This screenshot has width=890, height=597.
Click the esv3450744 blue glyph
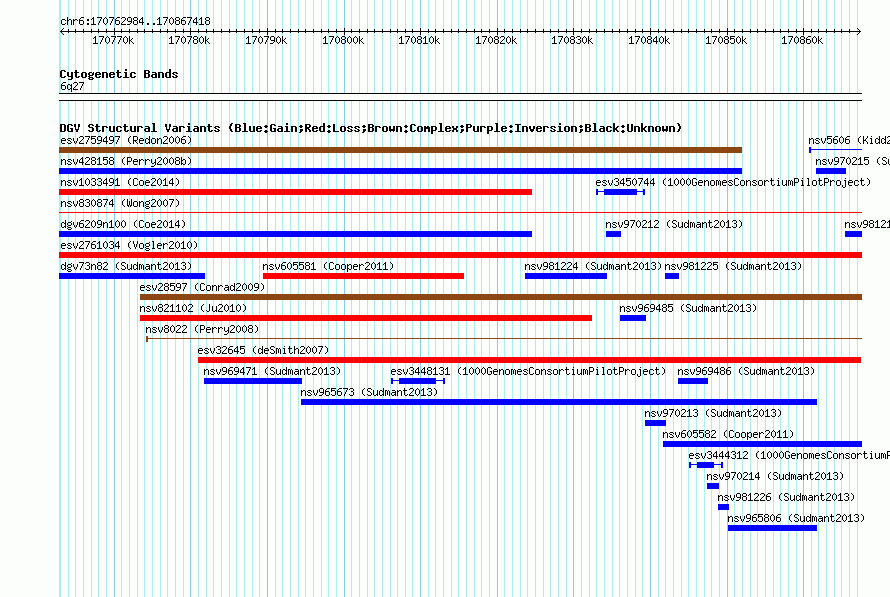click(x=620, y=192)
